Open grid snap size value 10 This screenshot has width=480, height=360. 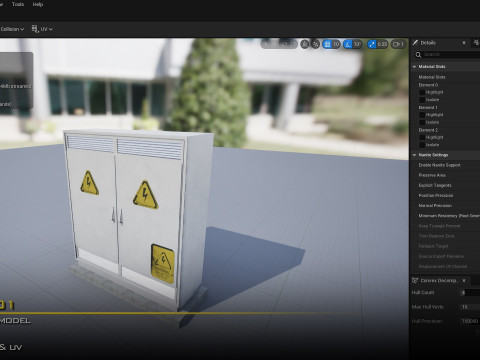click(336, 44)
